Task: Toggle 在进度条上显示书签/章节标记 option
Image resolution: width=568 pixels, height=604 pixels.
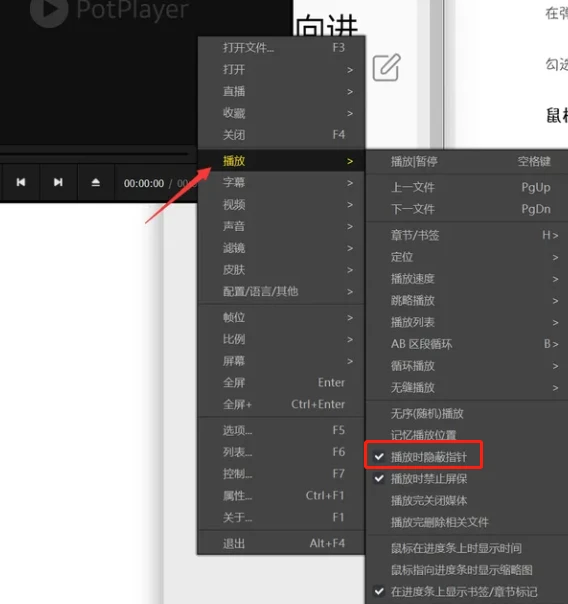Action: coord(454,591)
